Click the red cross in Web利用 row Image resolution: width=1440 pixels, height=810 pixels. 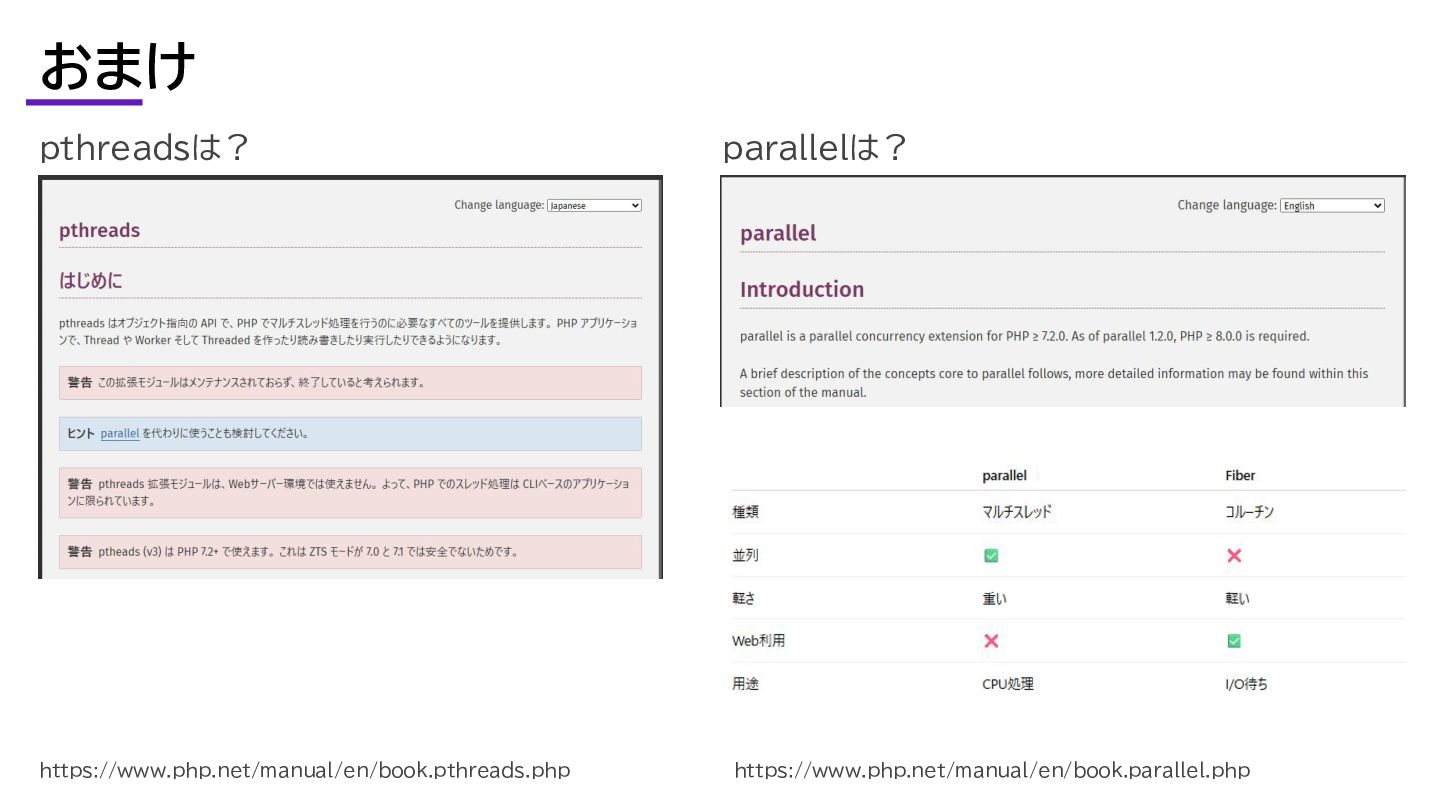point(991,641)
